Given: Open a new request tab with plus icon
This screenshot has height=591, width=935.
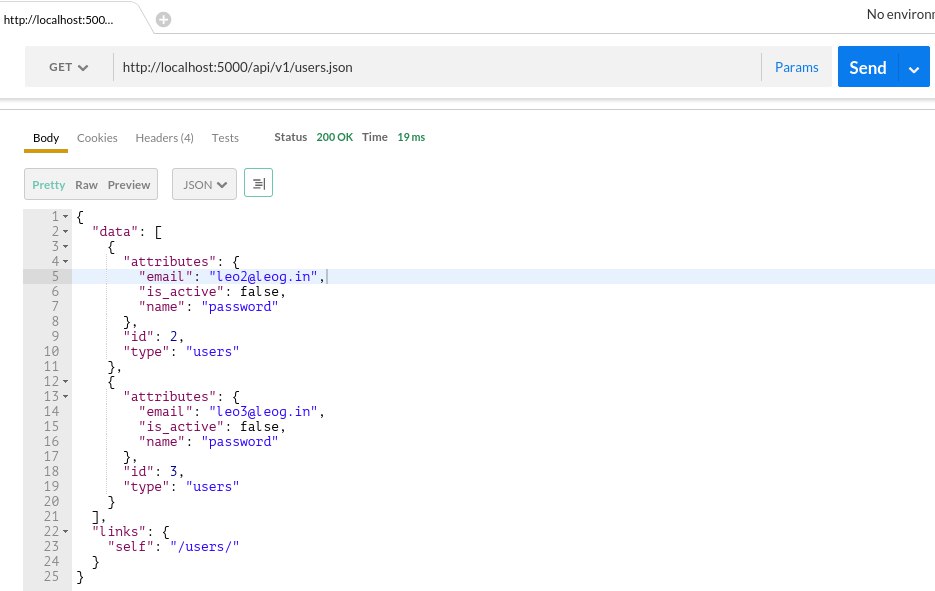Looking at the screenshot, I should click(x=163, y=20).
